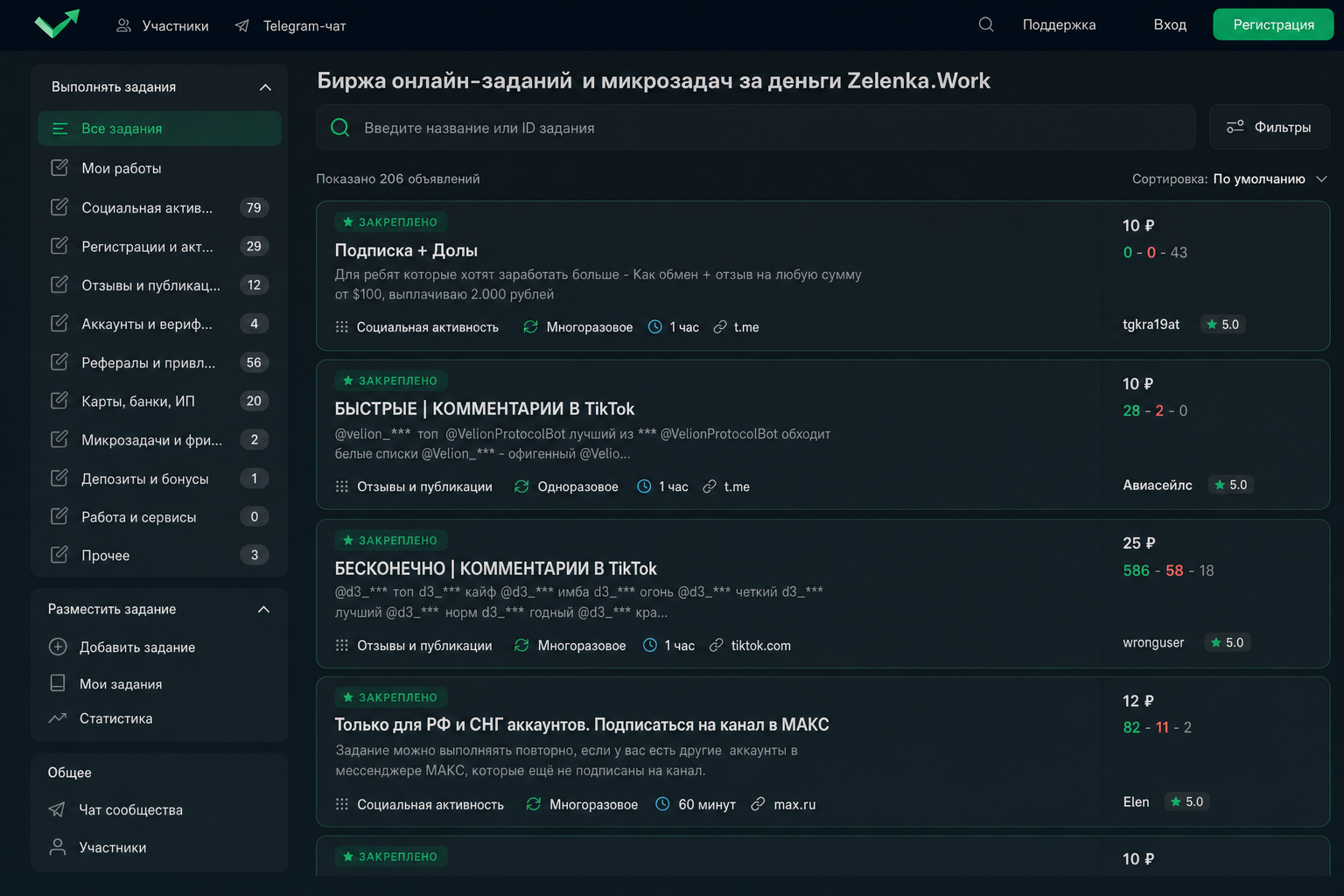Click the grid icon in Подписка + Долы card

342,326
